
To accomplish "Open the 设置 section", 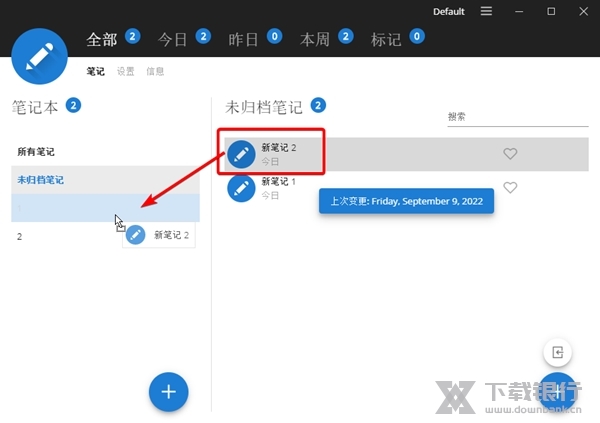I will [x=126, y=71].
